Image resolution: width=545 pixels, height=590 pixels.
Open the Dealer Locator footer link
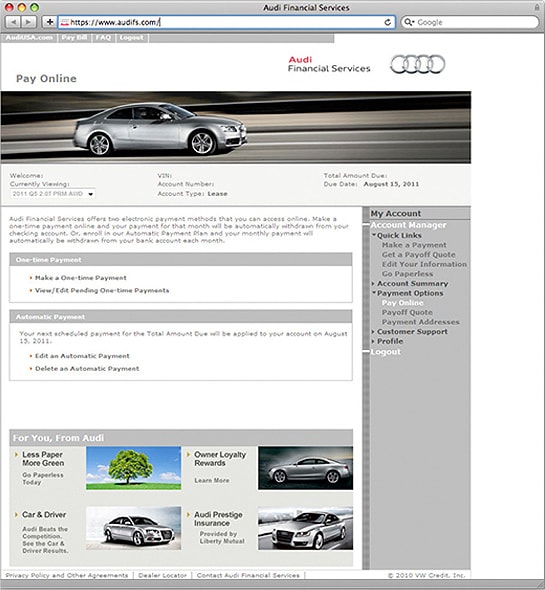click(162, 575)
